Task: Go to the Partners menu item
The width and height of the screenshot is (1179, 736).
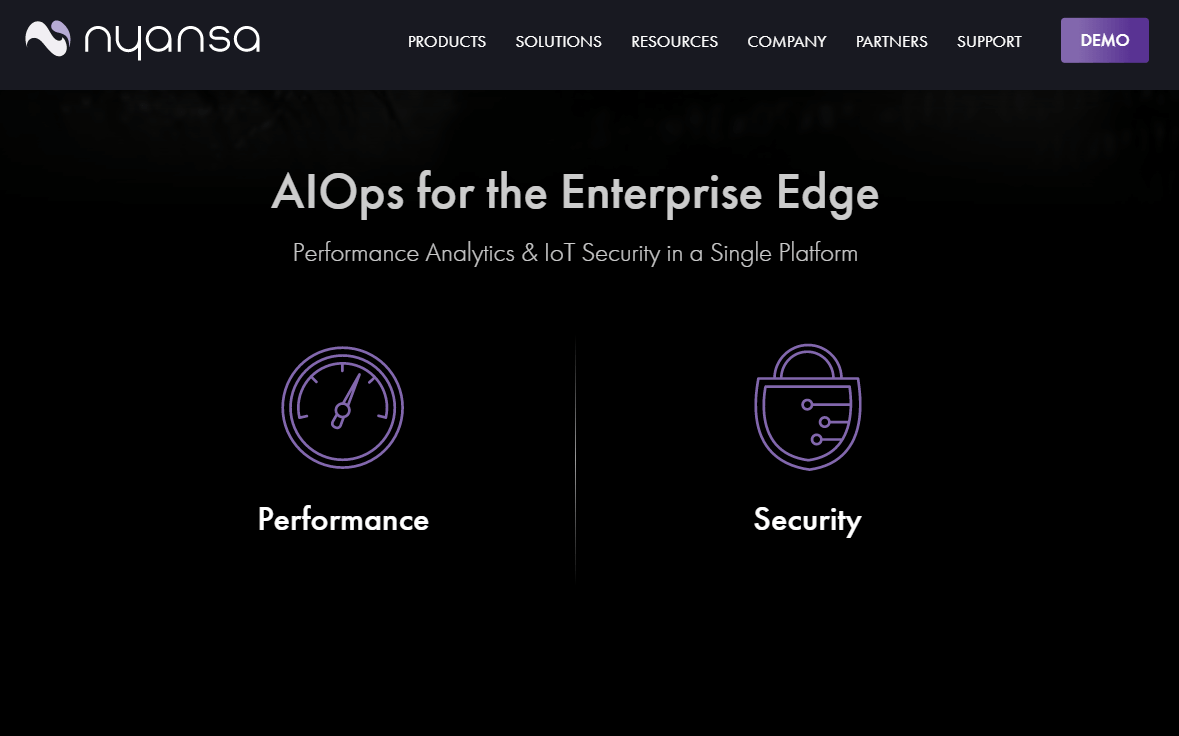Action: 891,42
